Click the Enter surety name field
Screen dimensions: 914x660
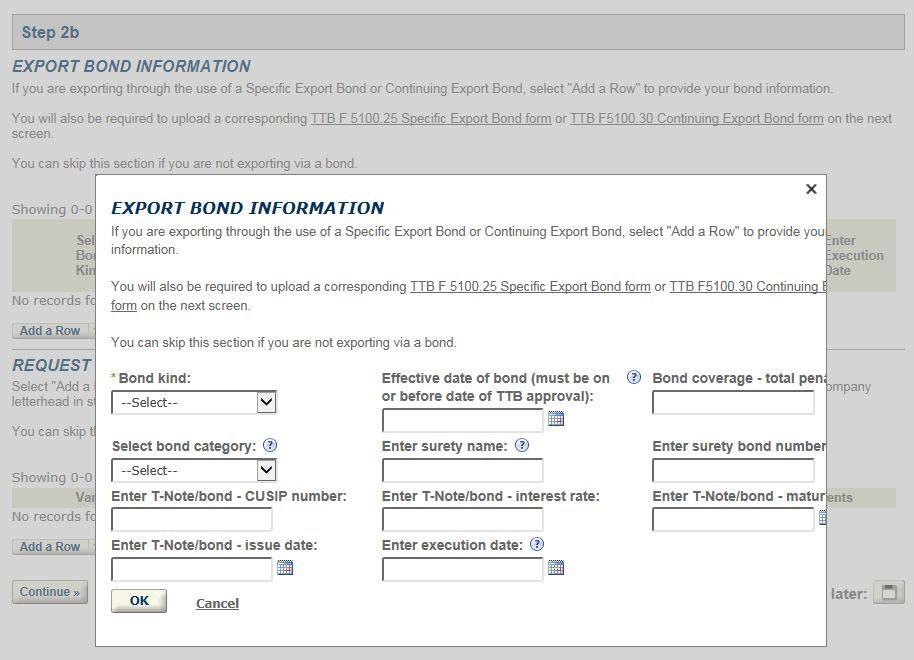pos(462,470)
